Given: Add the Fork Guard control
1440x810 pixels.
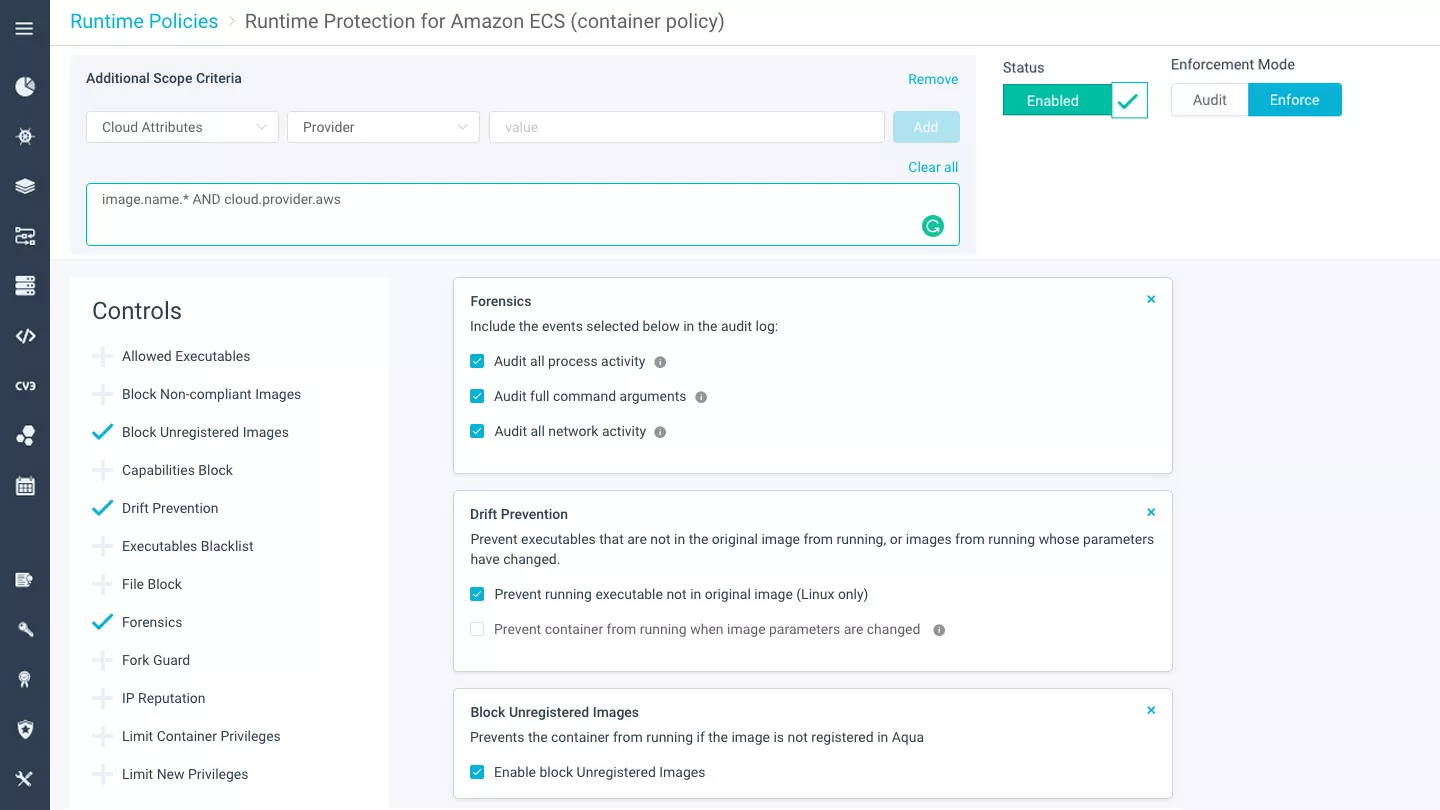Looking at the screenshot, I should coord(102,660).
